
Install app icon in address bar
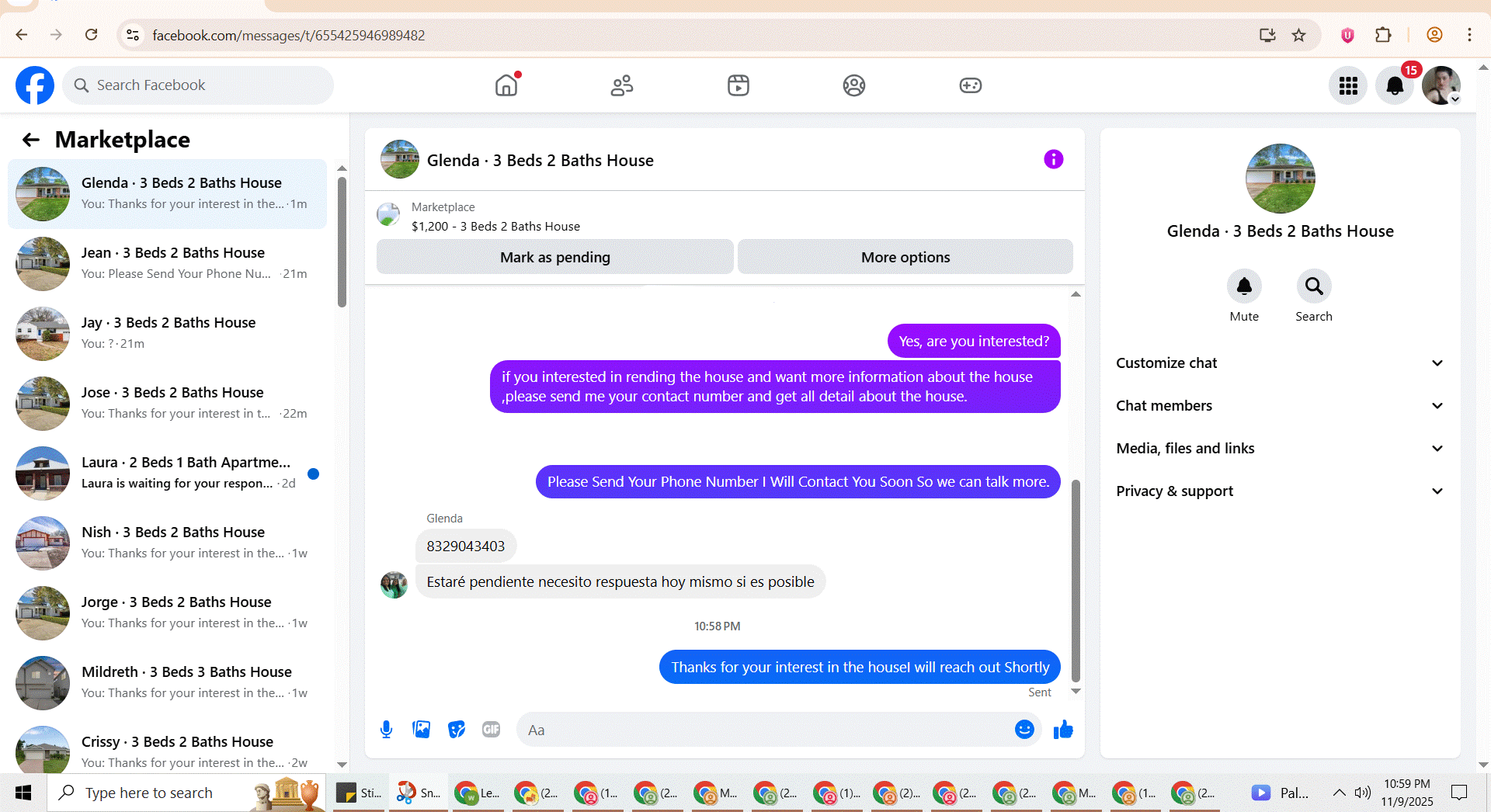[1267, 35]
